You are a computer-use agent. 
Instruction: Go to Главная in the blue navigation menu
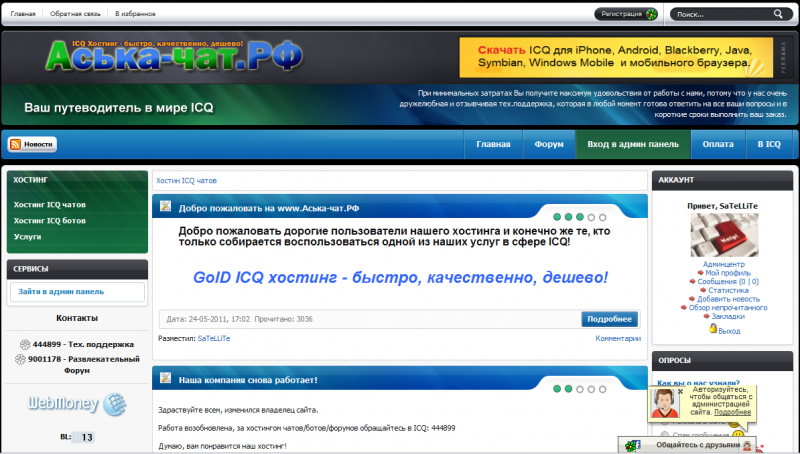(x=493, y=144)
